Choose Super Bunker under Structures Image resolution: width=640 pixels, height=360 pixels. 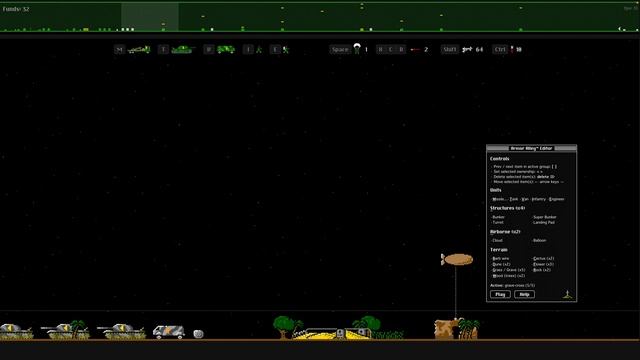coord(544,217)
